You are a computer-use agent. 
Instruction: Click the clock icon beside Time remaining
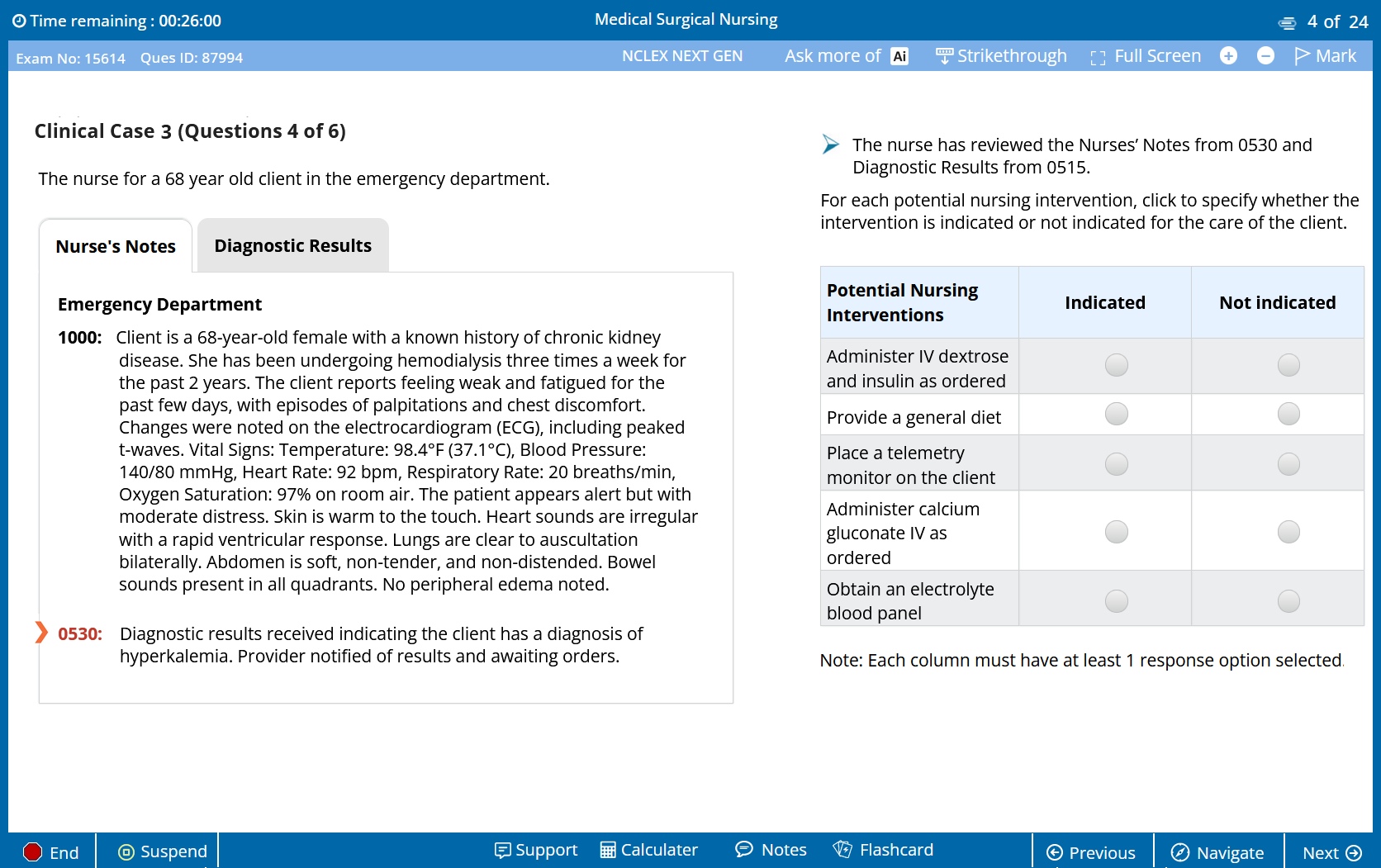point(19,21)
